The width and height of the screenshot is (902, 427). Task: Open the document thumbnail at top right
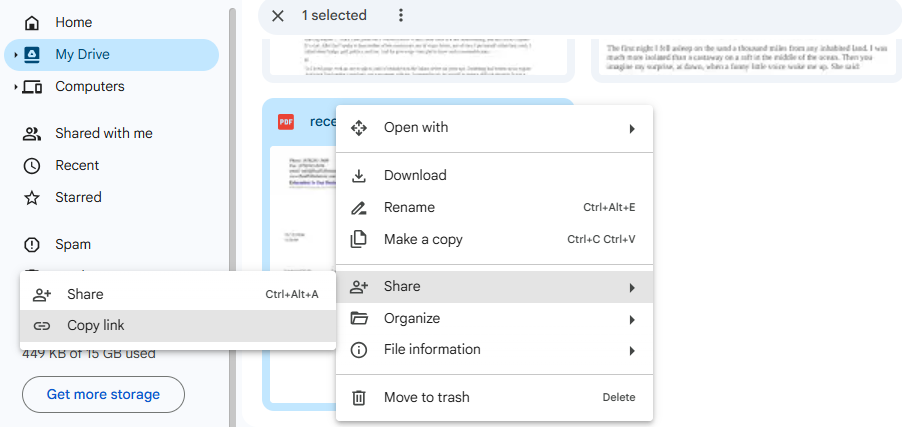pos(744,56)
